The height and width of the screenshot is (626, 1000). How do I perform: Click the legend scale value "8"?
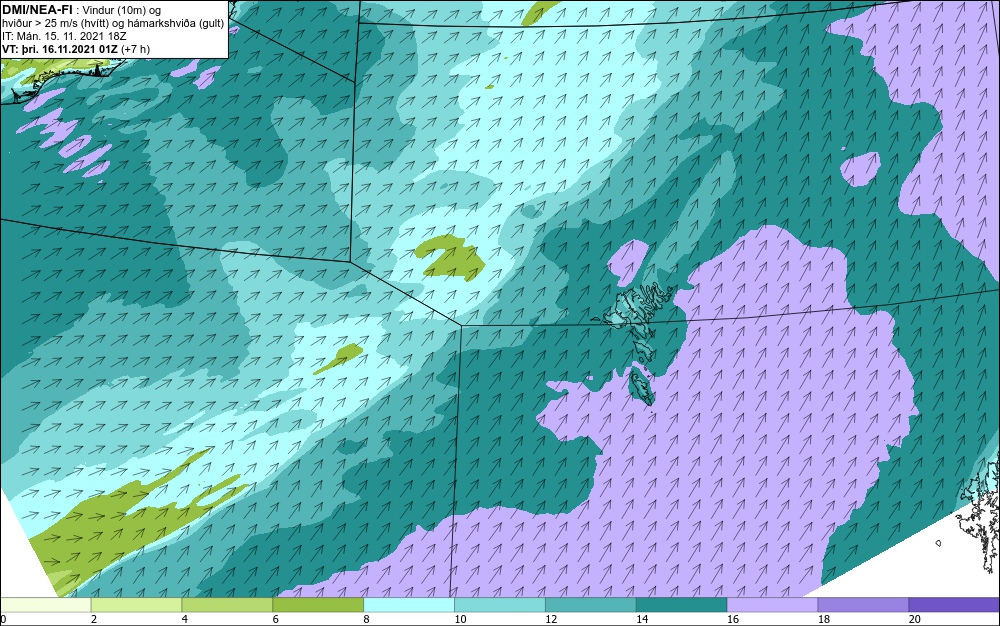366,619
